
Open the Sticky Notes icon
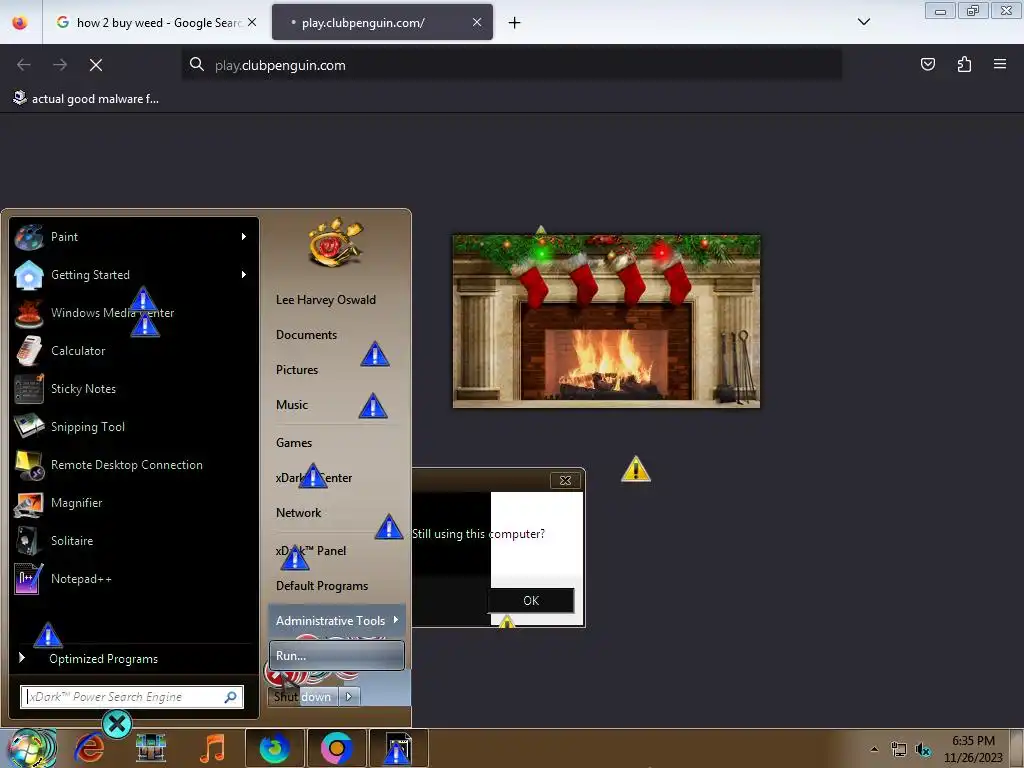pos(29,389)
